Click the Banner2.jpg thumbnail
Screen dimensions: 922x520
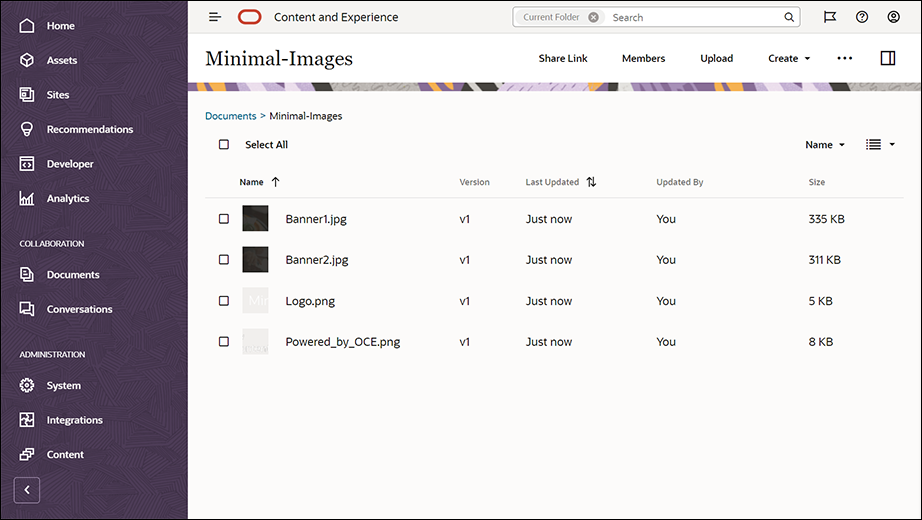click(255, 259)
